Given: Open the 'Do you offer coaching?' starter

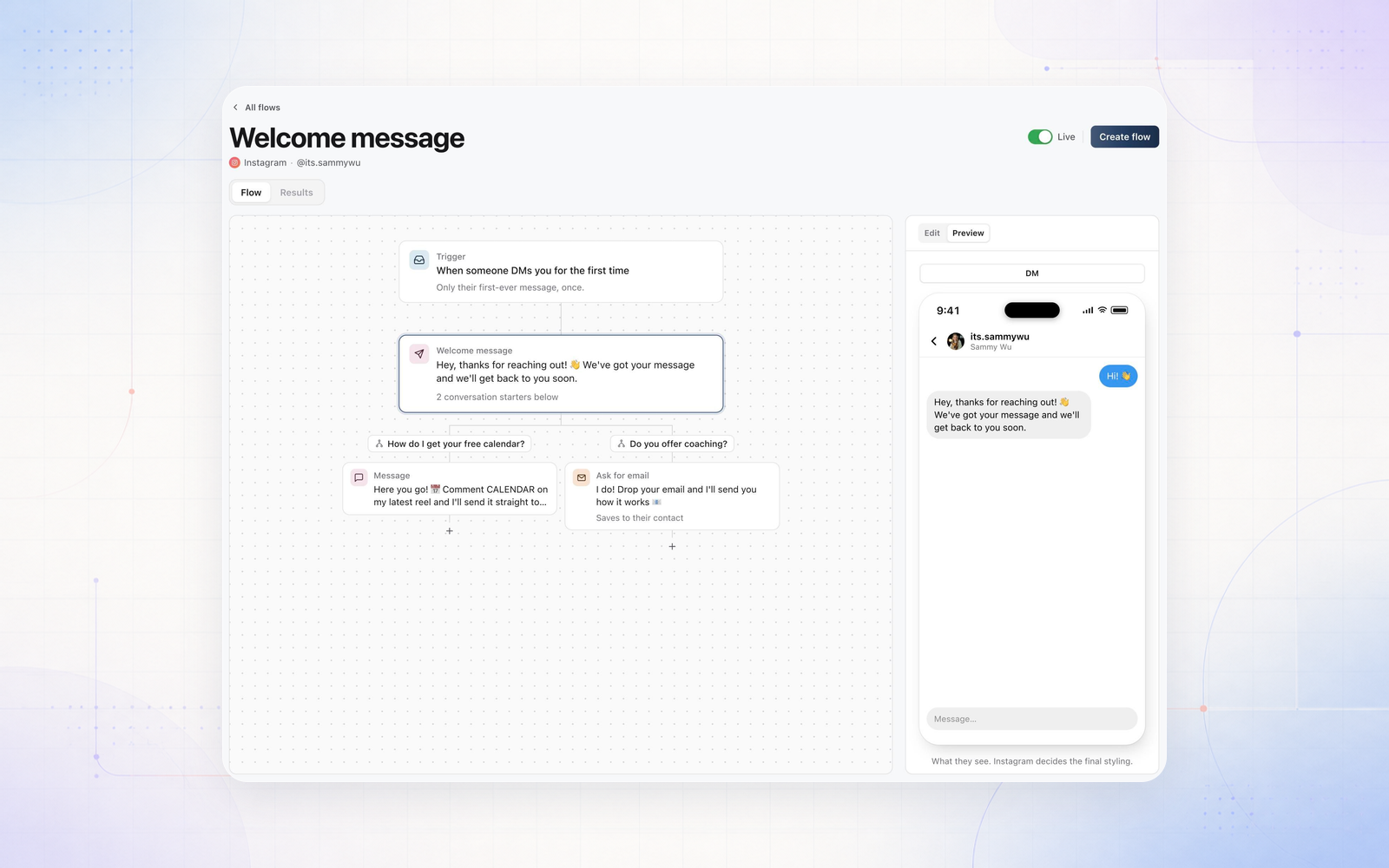Looking at the screenshot, I should click(673, 444).
